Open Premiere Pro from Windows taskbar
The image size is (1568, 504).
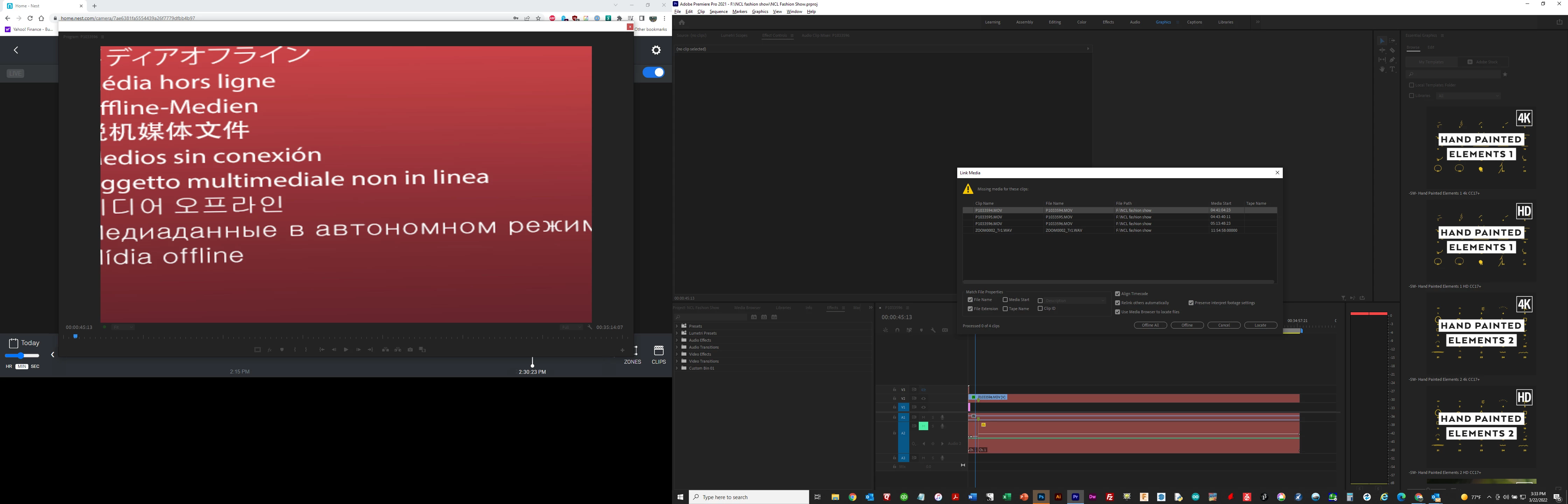(1075, 497)
